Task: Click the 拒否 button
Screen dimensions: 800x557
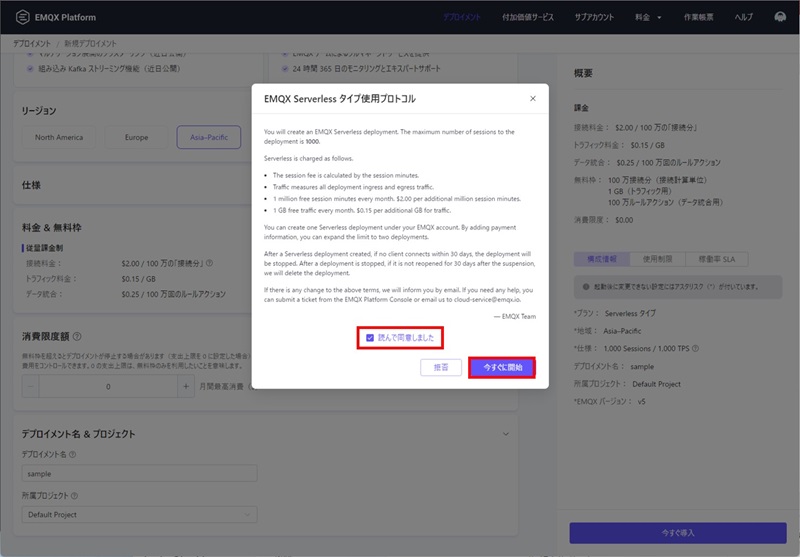Action: [441, 367]
